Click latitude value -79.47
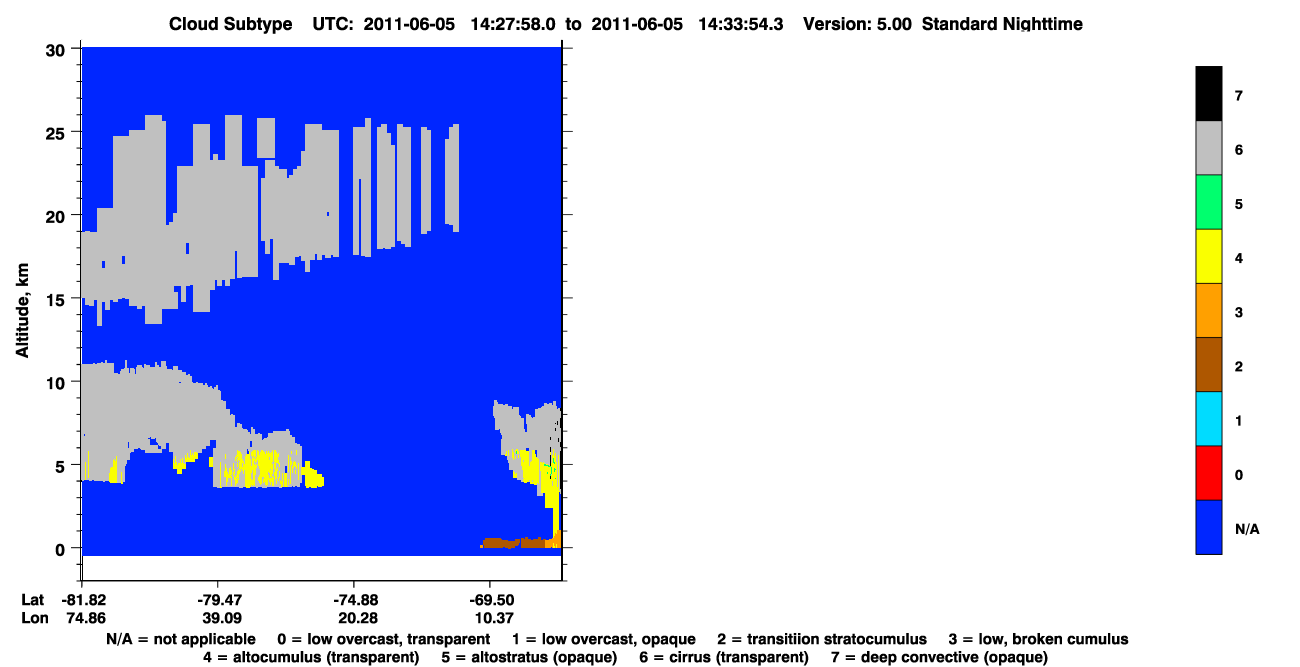Viewport: 1300px width, 667px height. coord(218,600)
